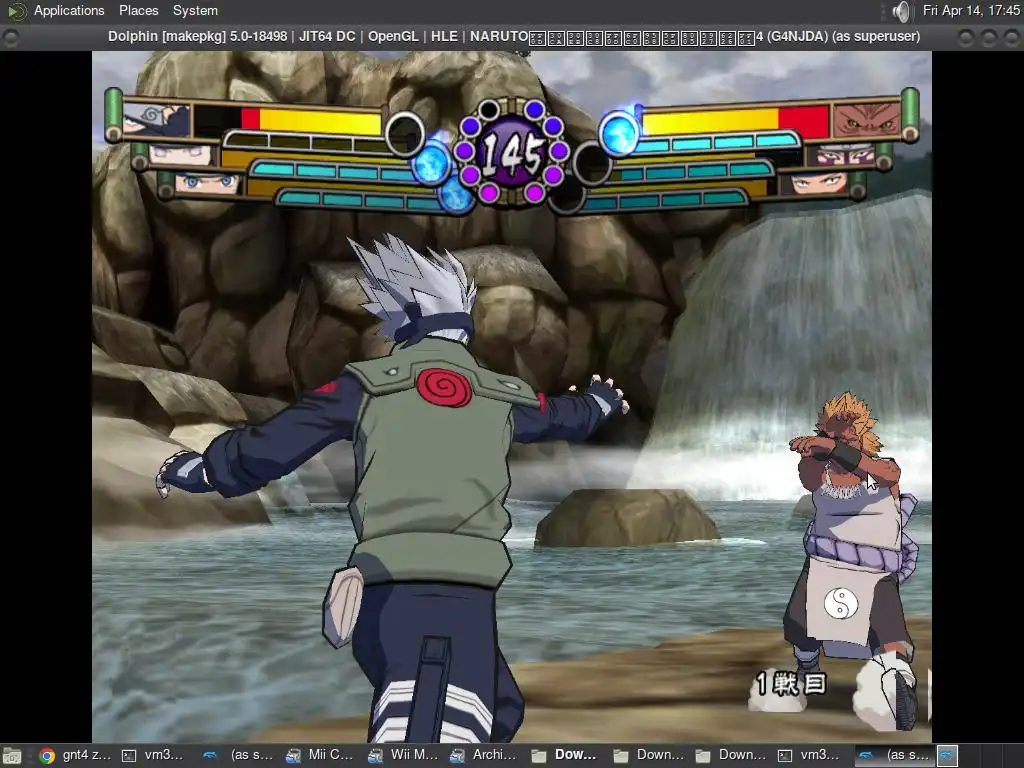Click the Dolphin window title text
This screenshot has width=1024, height=768.
514,37
